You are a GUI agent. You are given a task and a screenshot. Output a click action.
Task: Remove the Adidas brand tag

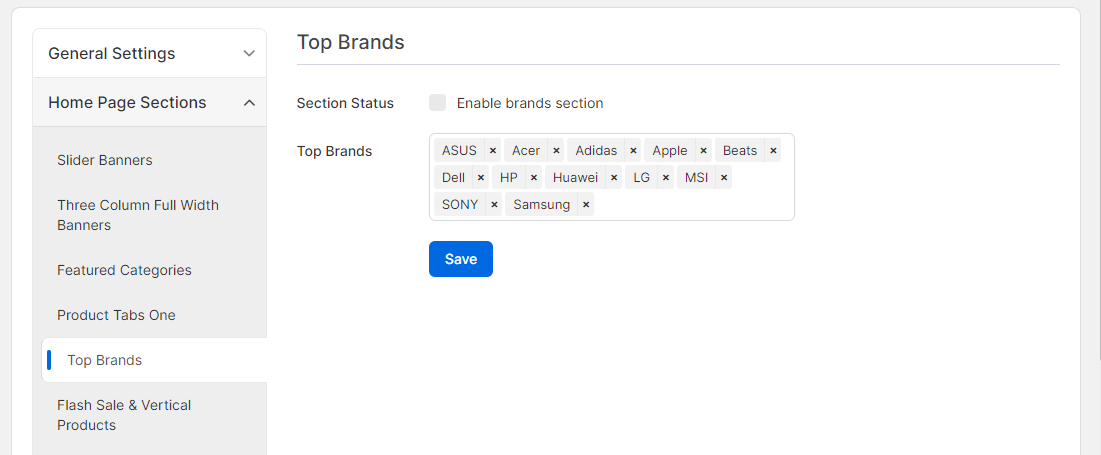point(633,151)
